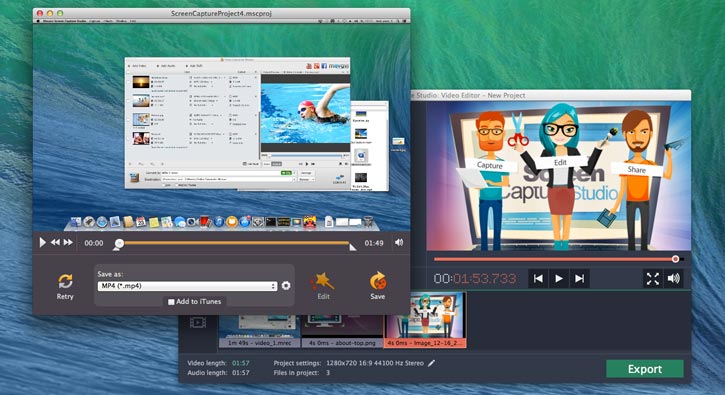Tick the Add to iTunes checkbox
This screenshot has width=725, height=395.
[x=171, y=302]
